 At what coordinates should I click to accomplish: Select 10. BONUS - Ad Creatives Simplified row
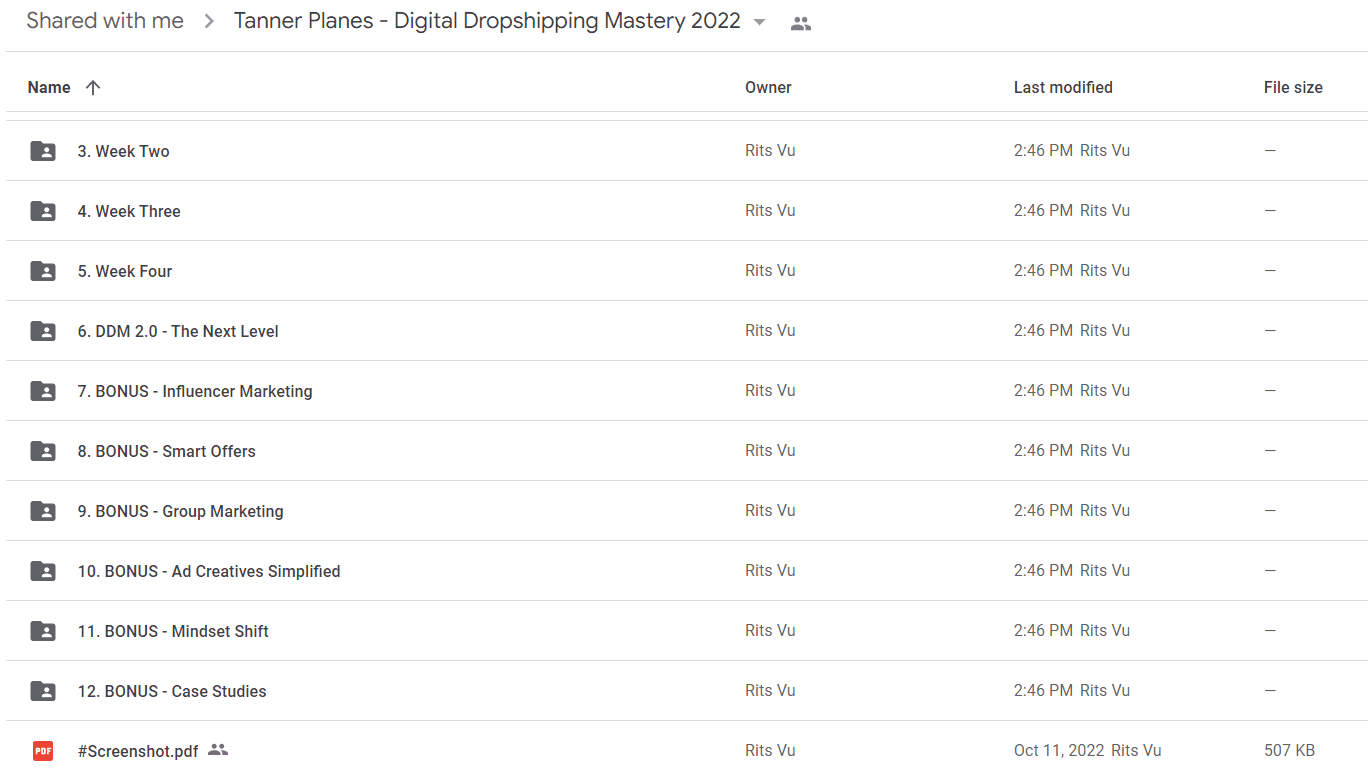687,571
